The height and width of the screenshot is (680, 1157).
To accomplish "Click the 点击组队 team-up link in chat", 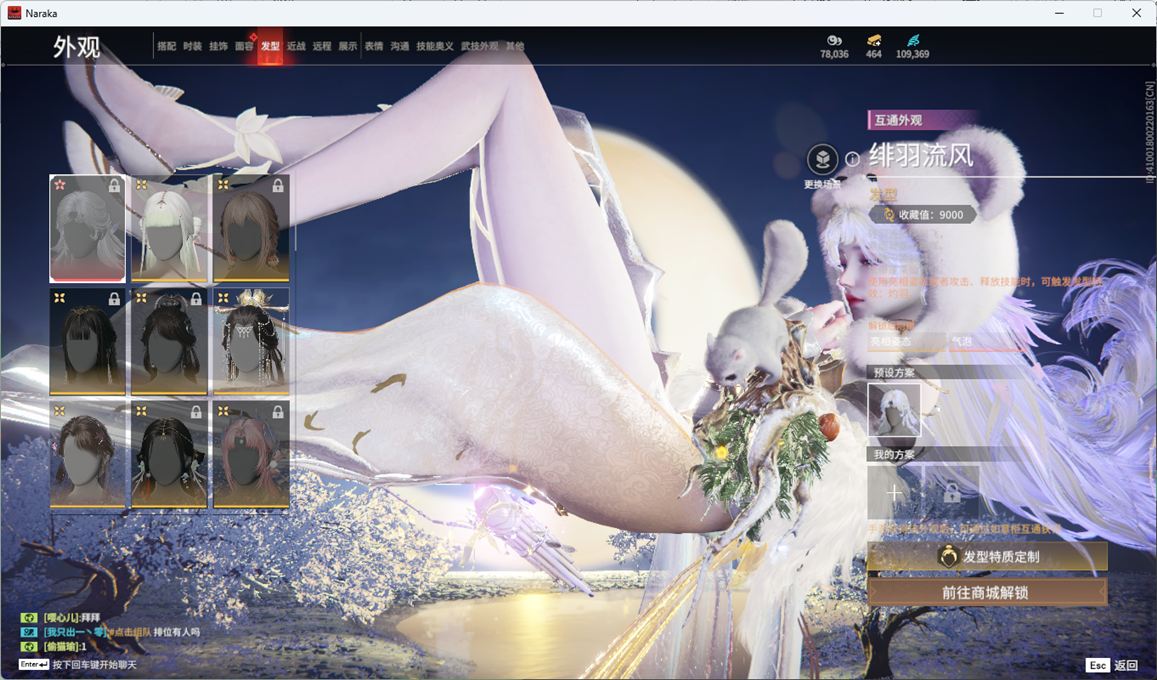I will [x=130, y=632].
